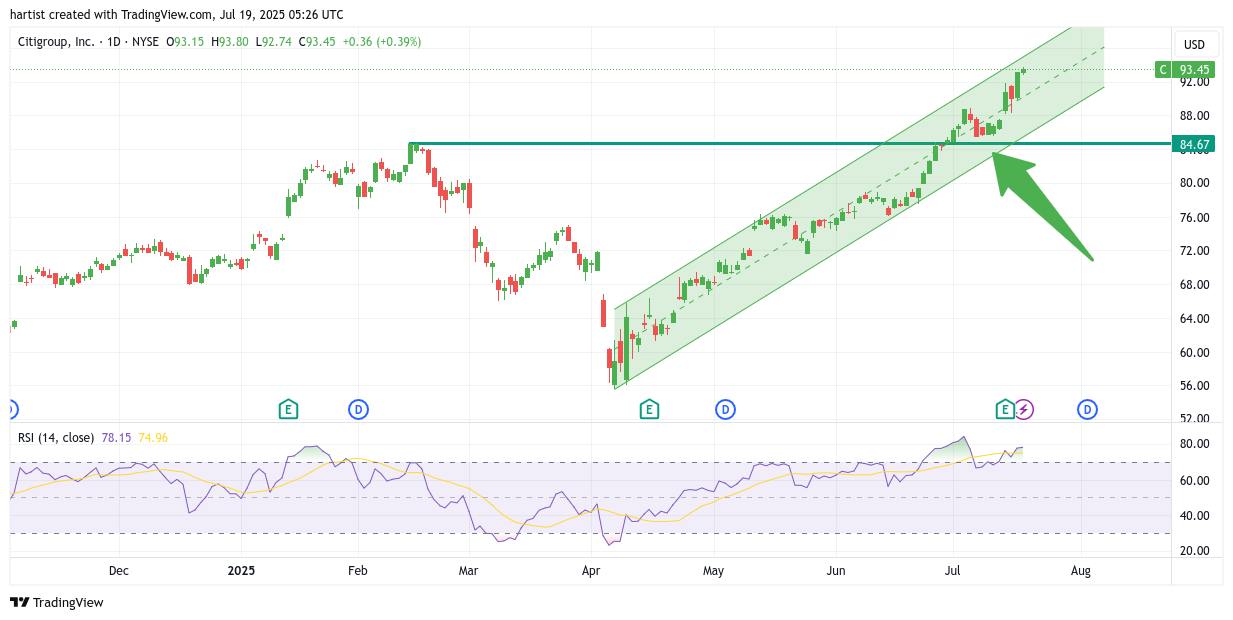Open the earnings marker in mid-April
The image size is (1233, 620).
649,408
